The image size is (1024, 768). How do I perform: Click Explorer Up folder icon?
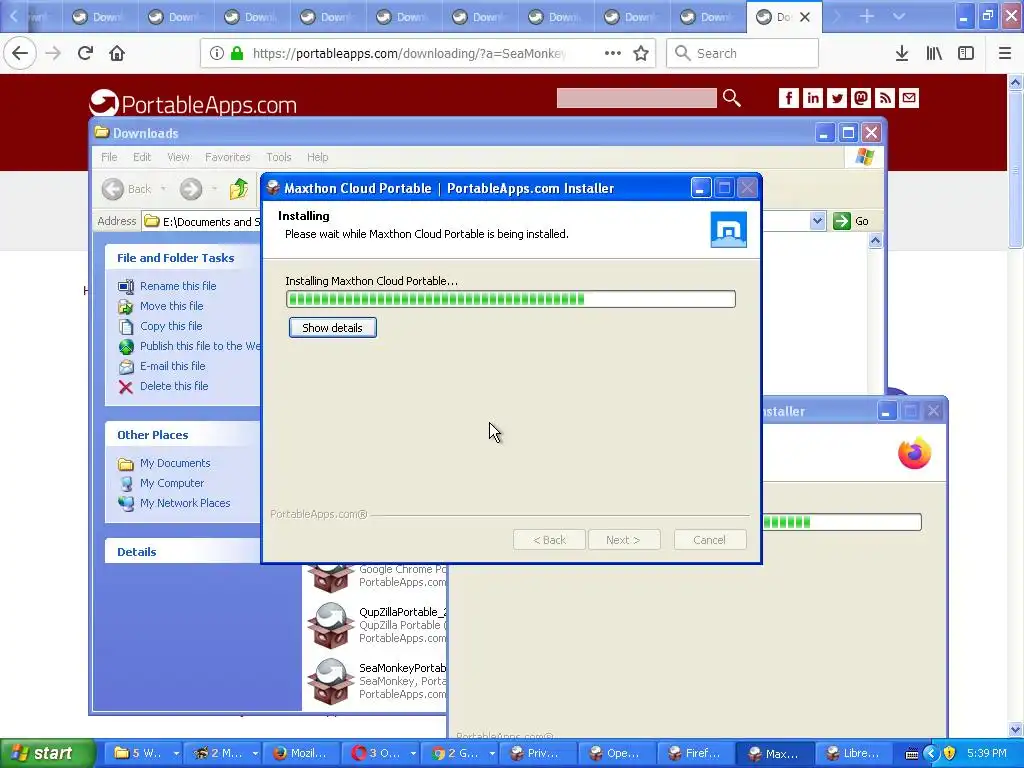coord(239,189)
